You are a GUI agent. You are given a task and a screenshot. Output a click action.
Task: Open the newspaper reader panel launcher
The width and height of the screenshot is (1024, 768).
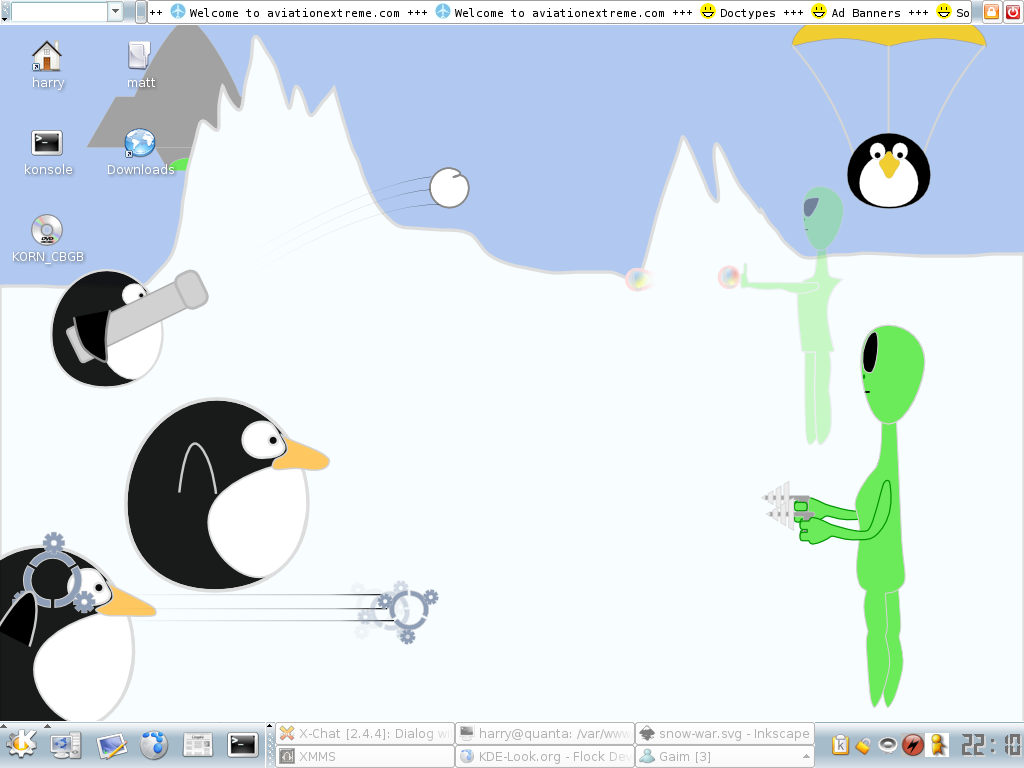pos(198,745)
